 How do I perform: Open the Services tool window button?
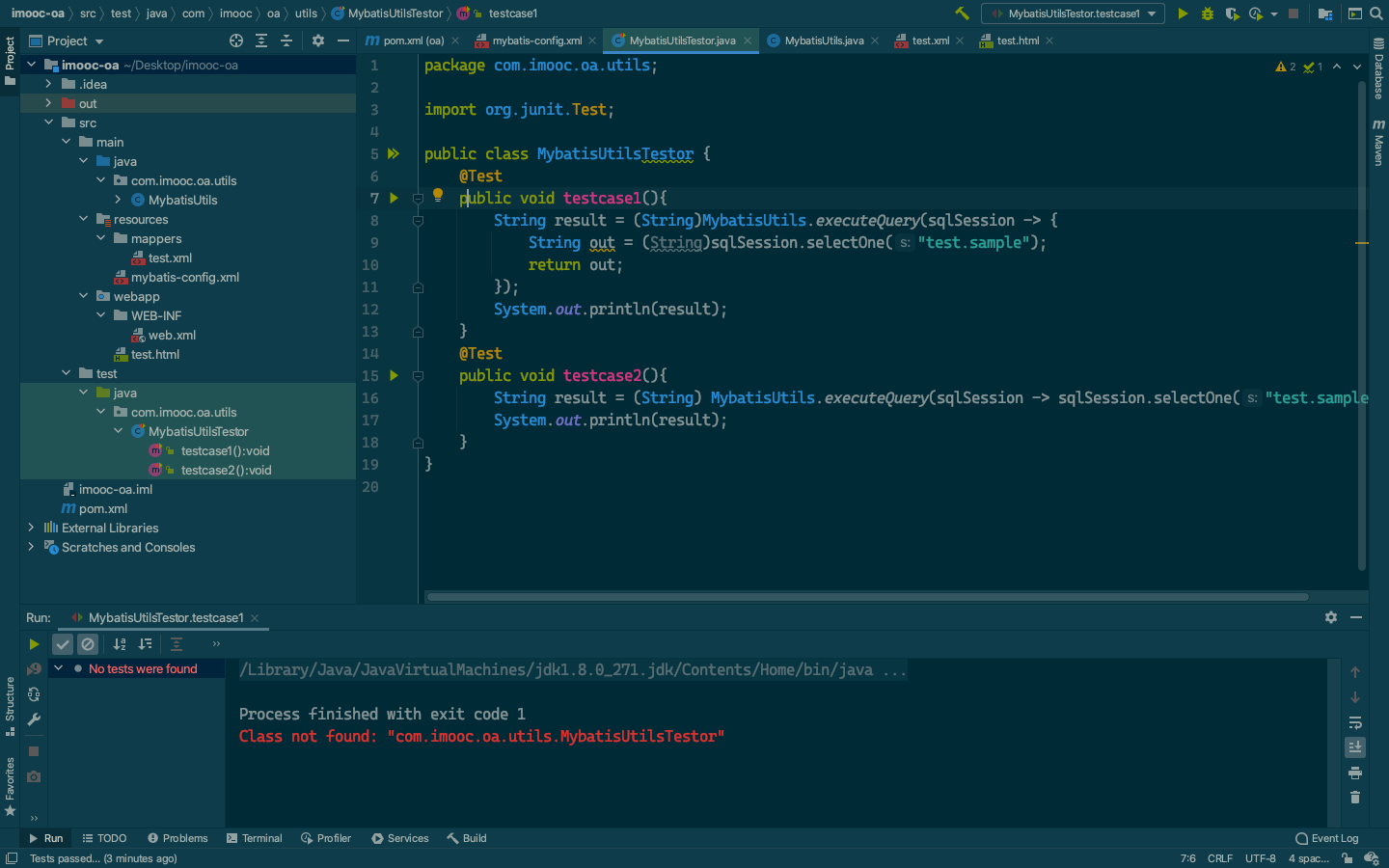[400, 838]
